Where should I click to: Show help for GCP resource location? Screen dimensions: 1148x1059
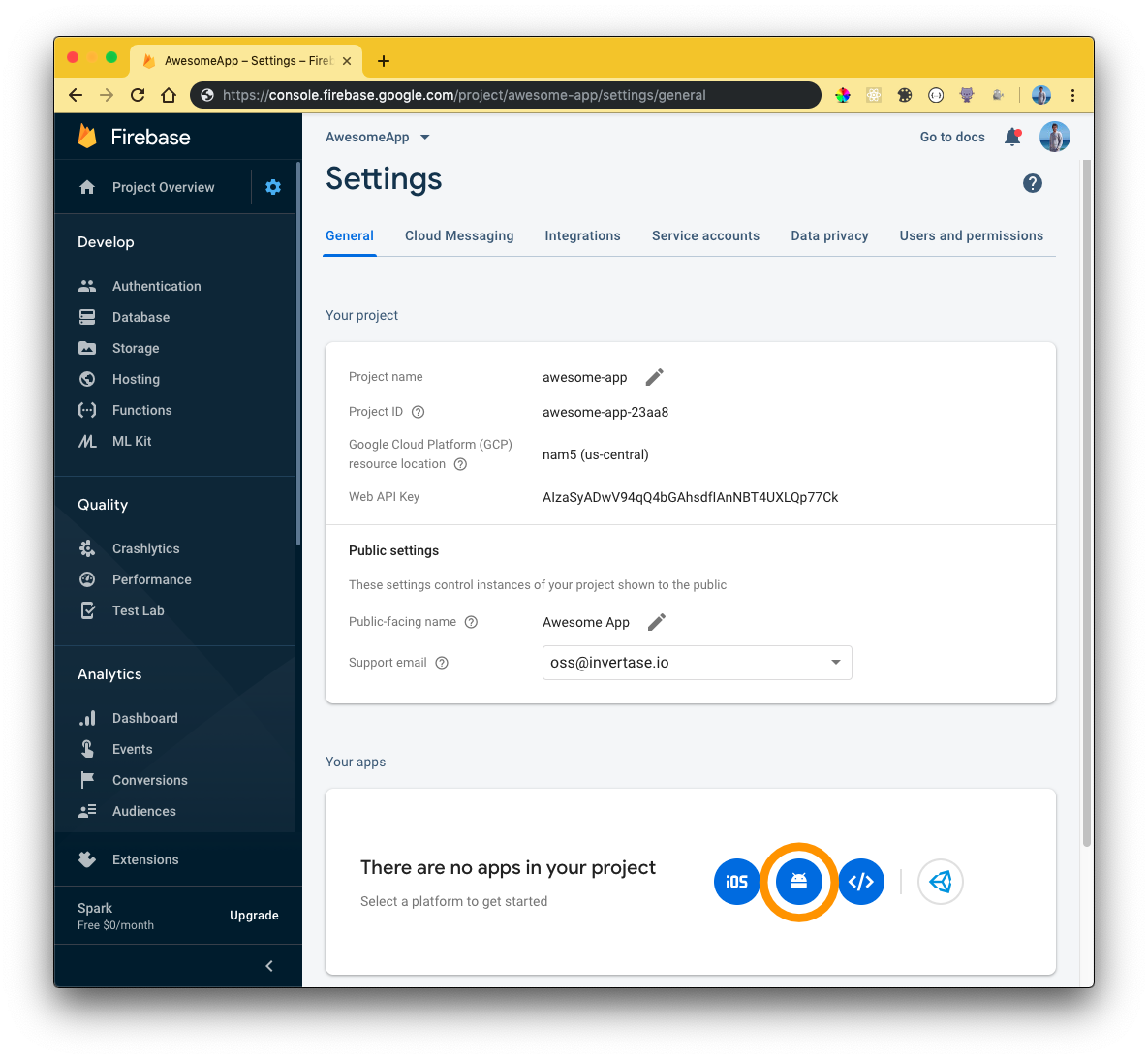pos(460,463)
